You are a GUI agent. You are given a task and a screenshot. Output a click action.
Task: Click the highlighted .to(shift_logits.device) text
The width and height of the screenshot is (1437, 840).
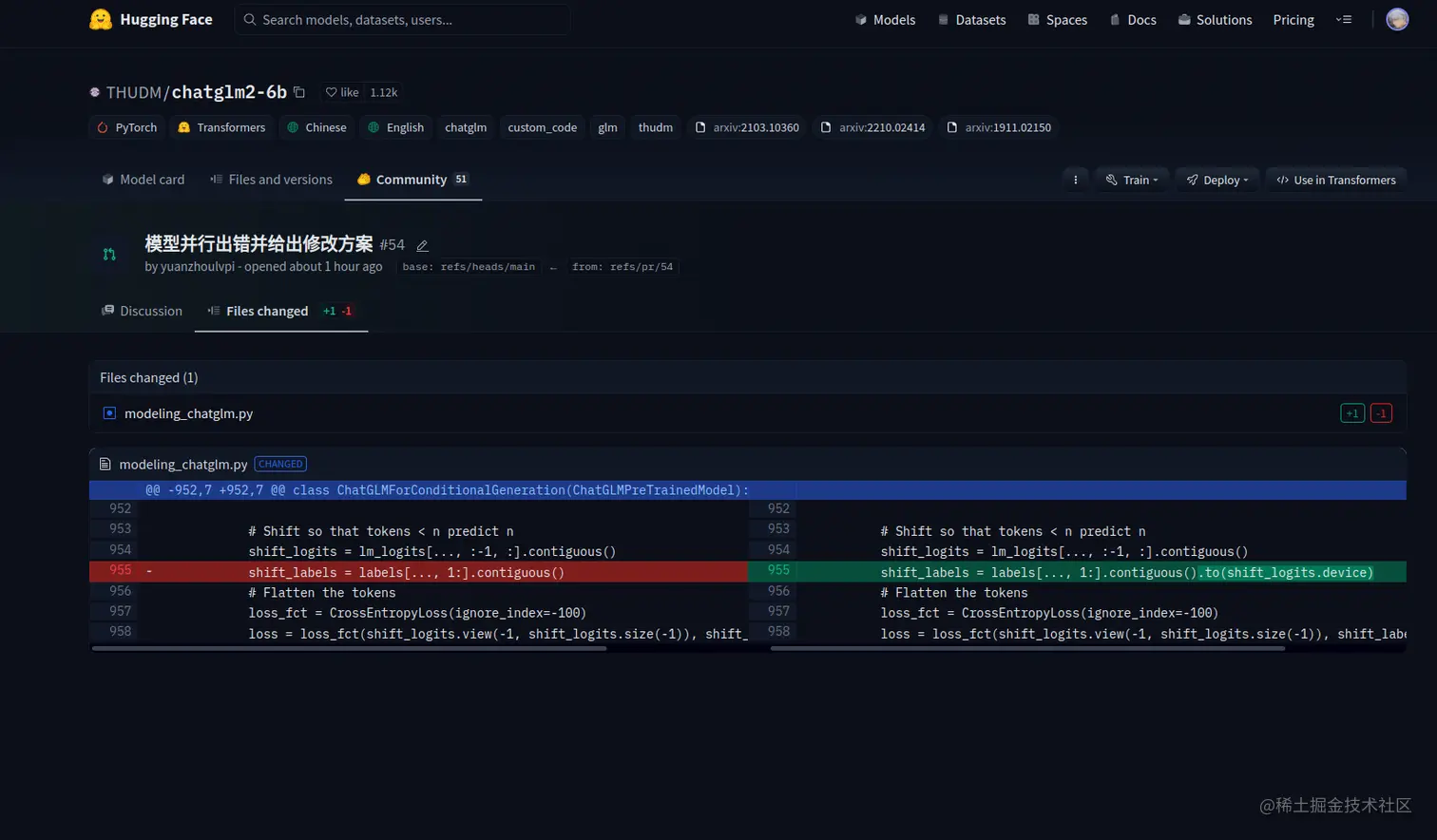pos(1285,572)
